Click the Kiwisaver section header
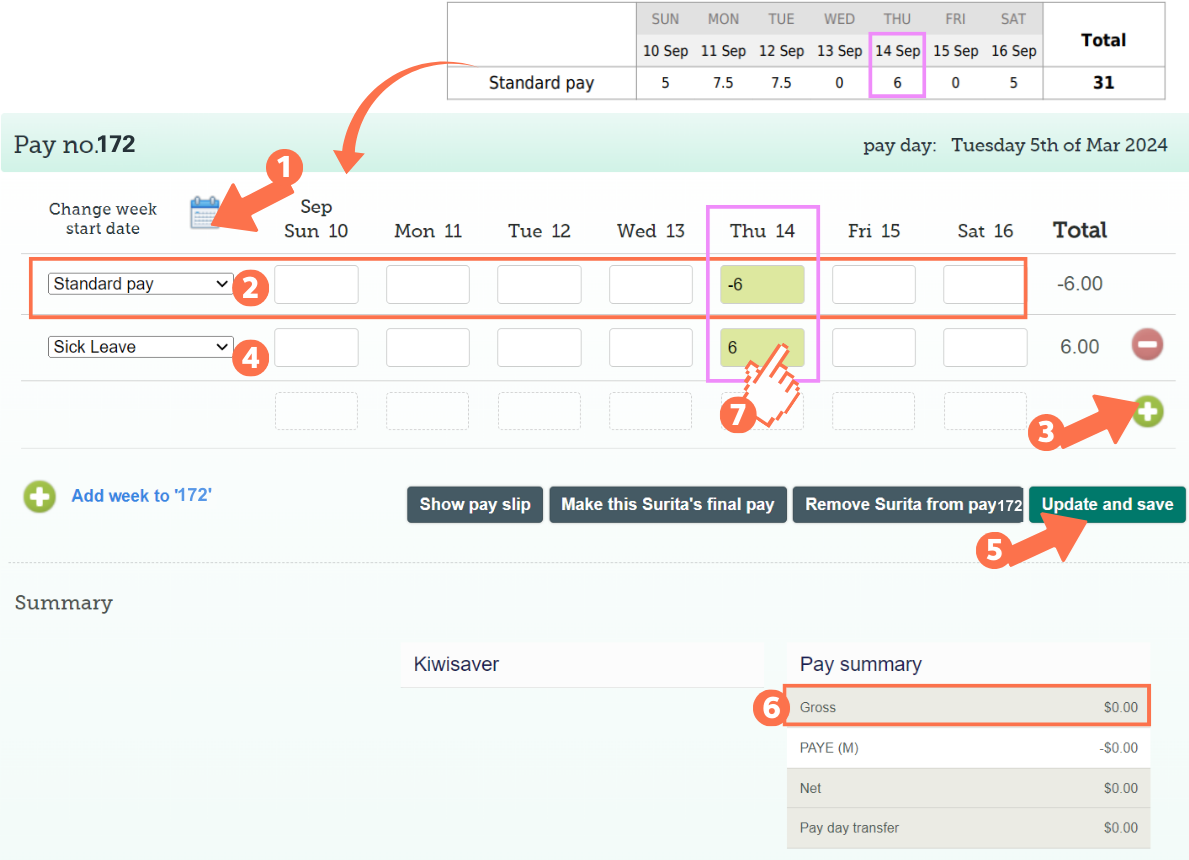Image resolution: width=1189 pixels, height=860 pixels. pos(457,663)
